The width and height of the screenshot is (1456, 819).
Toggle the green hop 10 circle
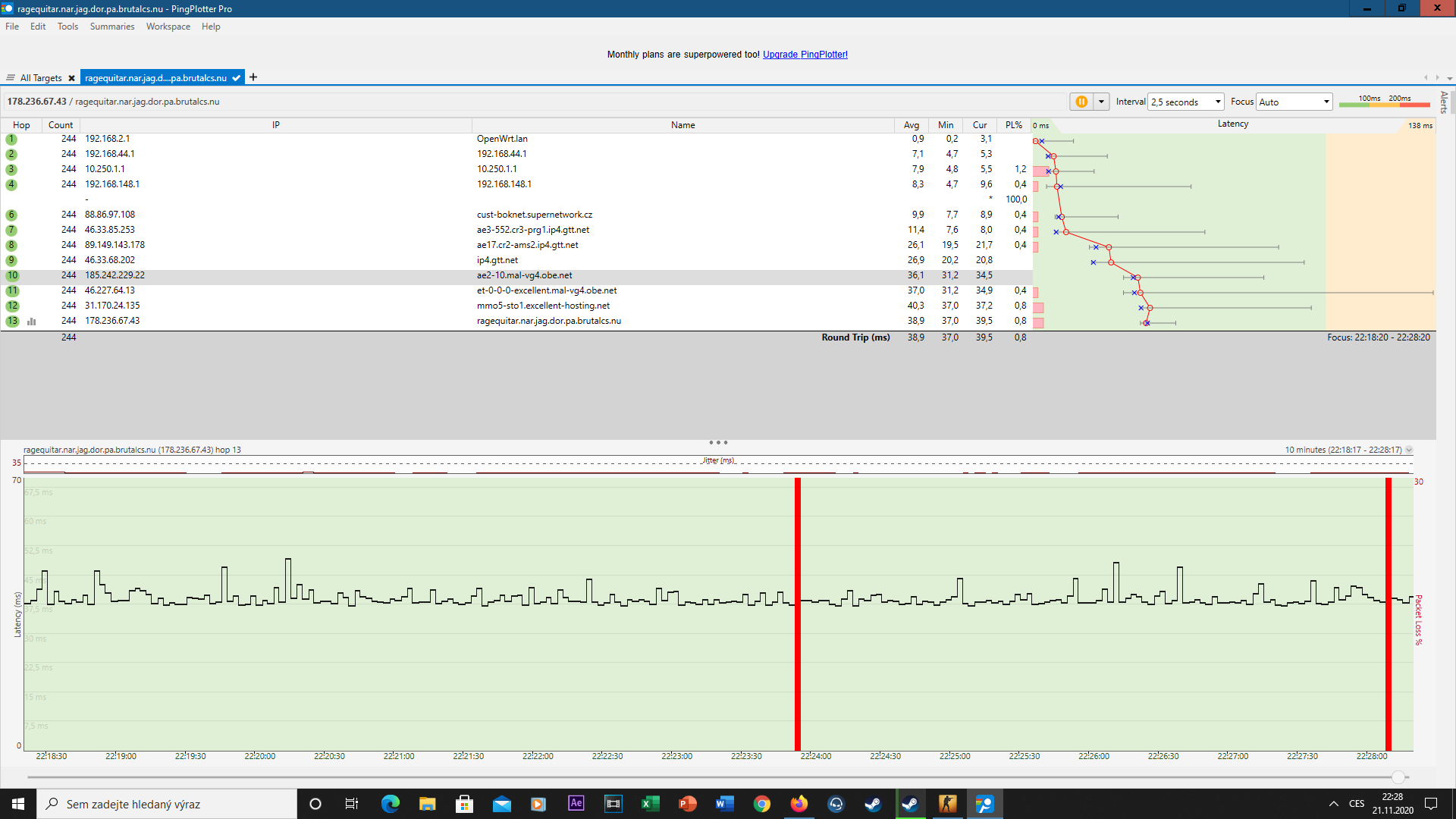pyautogui.click(x=12, y=276)
